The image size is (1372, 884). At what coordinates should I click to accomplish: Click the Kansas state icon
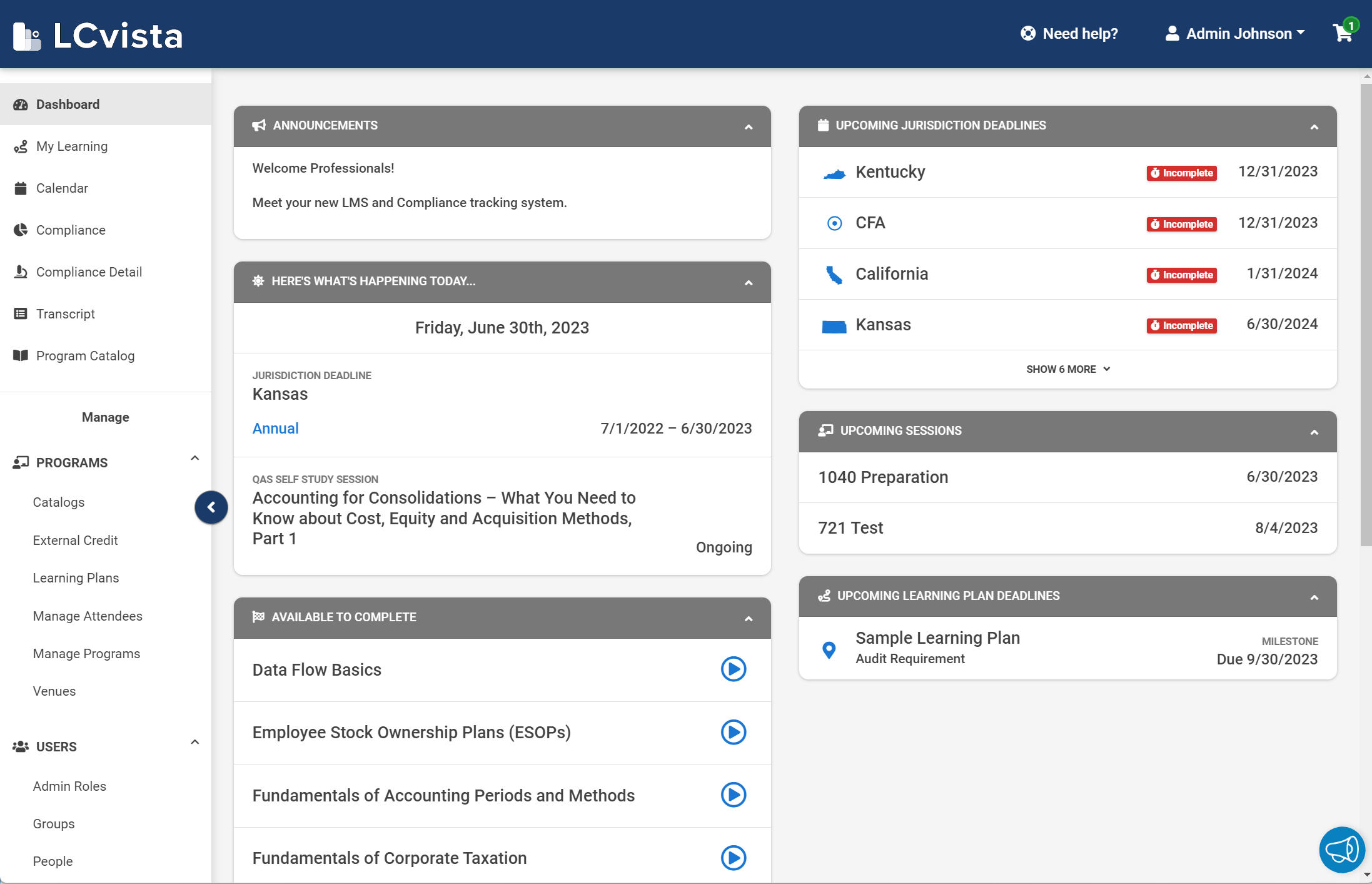click(x=834, y=326)
